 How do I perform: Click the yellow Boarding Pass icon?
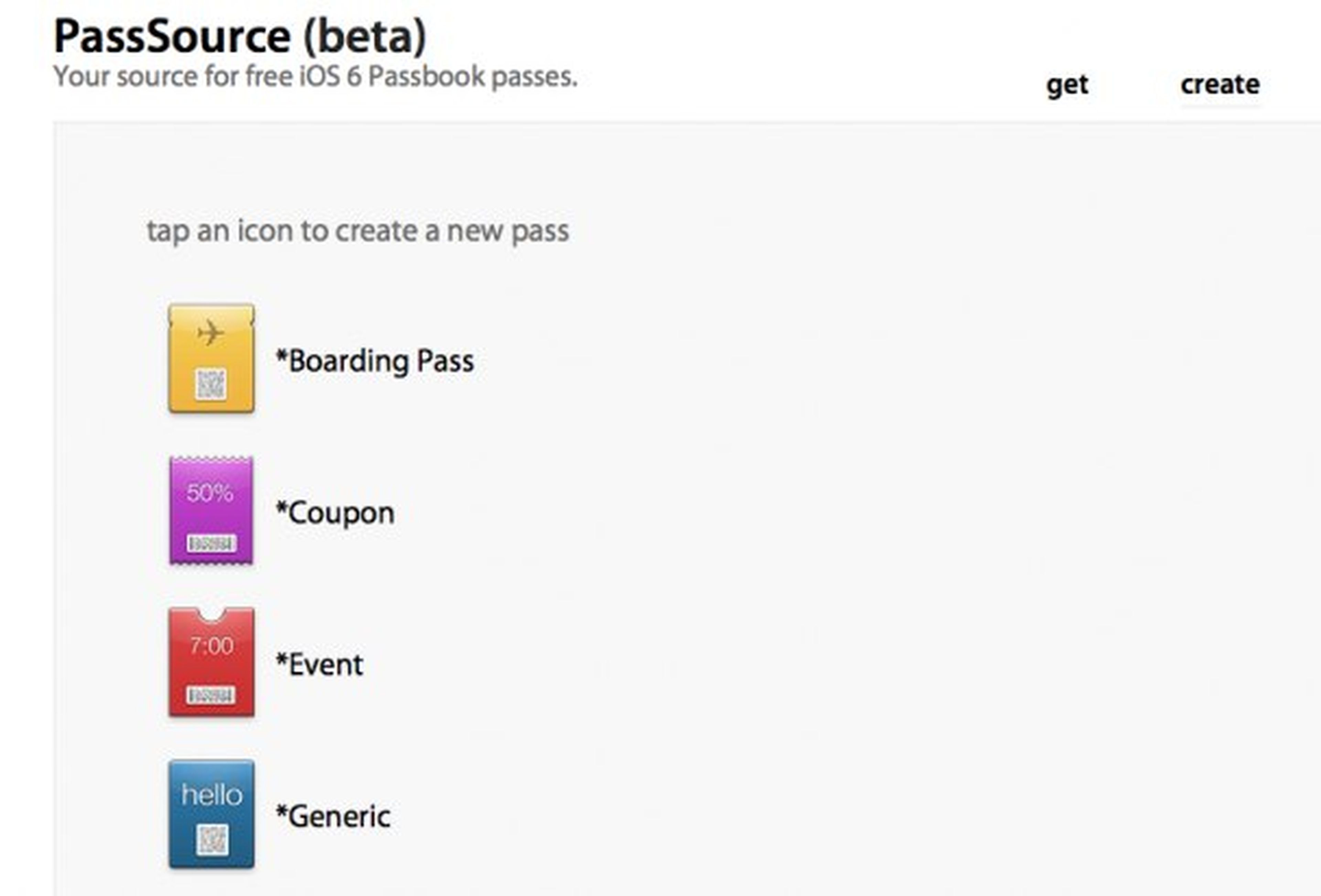point(211,358)
